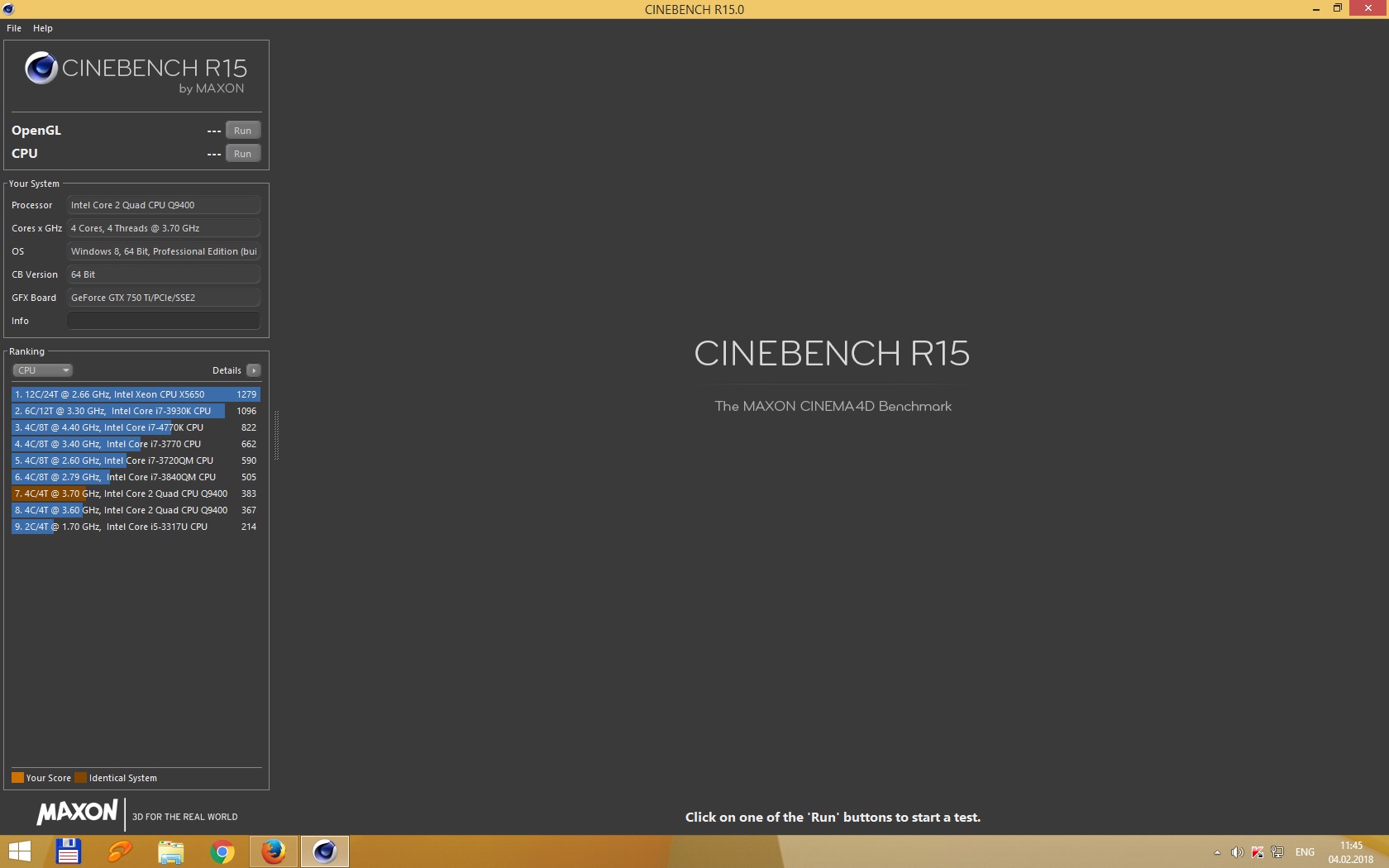Image resolution: width=1389 pixels, height=868 pixels.
Task: Click the Cinebench taskbar button
Action: [324, 851]
